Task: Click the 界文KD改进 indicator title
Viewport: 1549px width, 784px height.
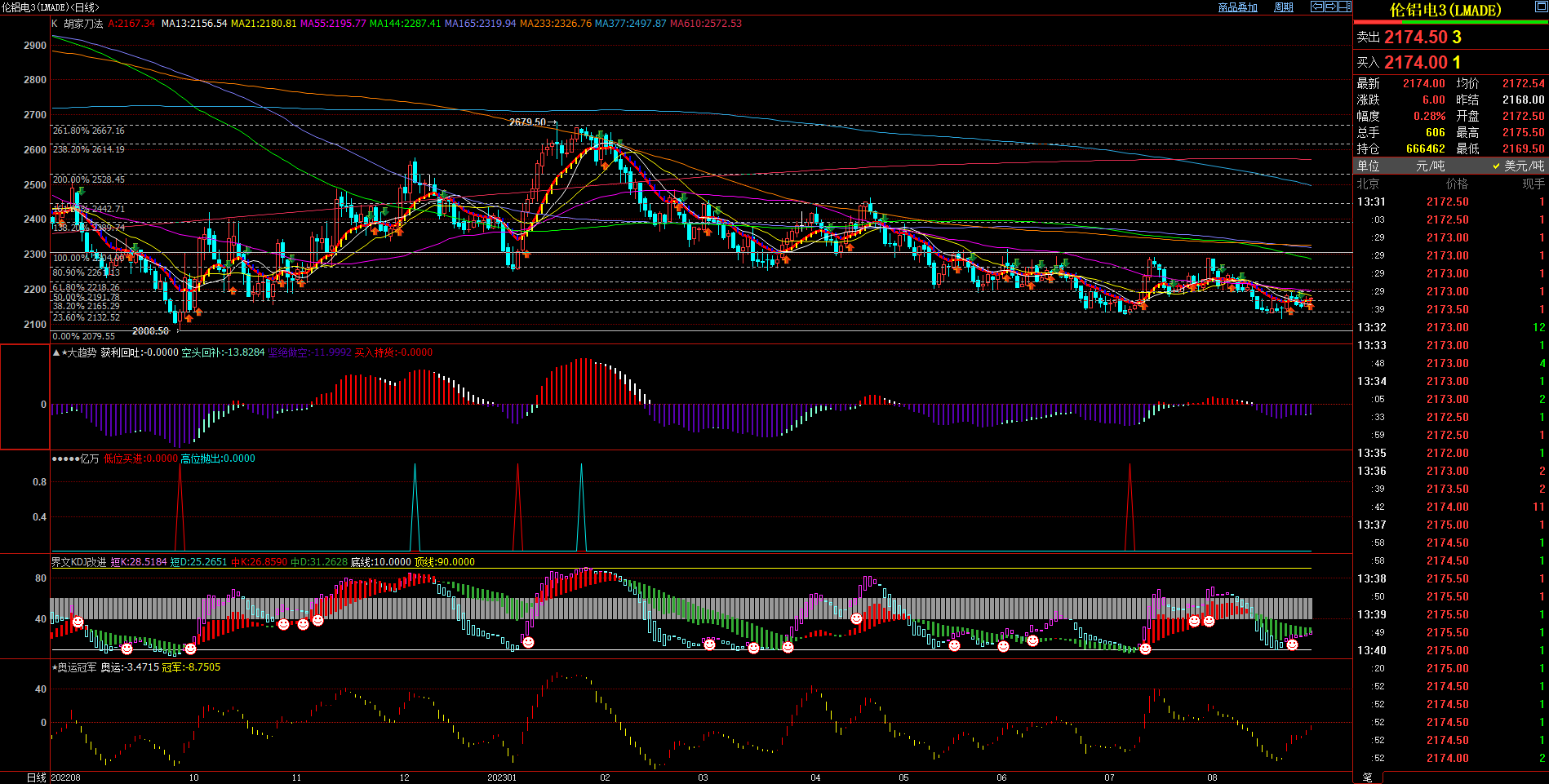Action: click(78, 562)
